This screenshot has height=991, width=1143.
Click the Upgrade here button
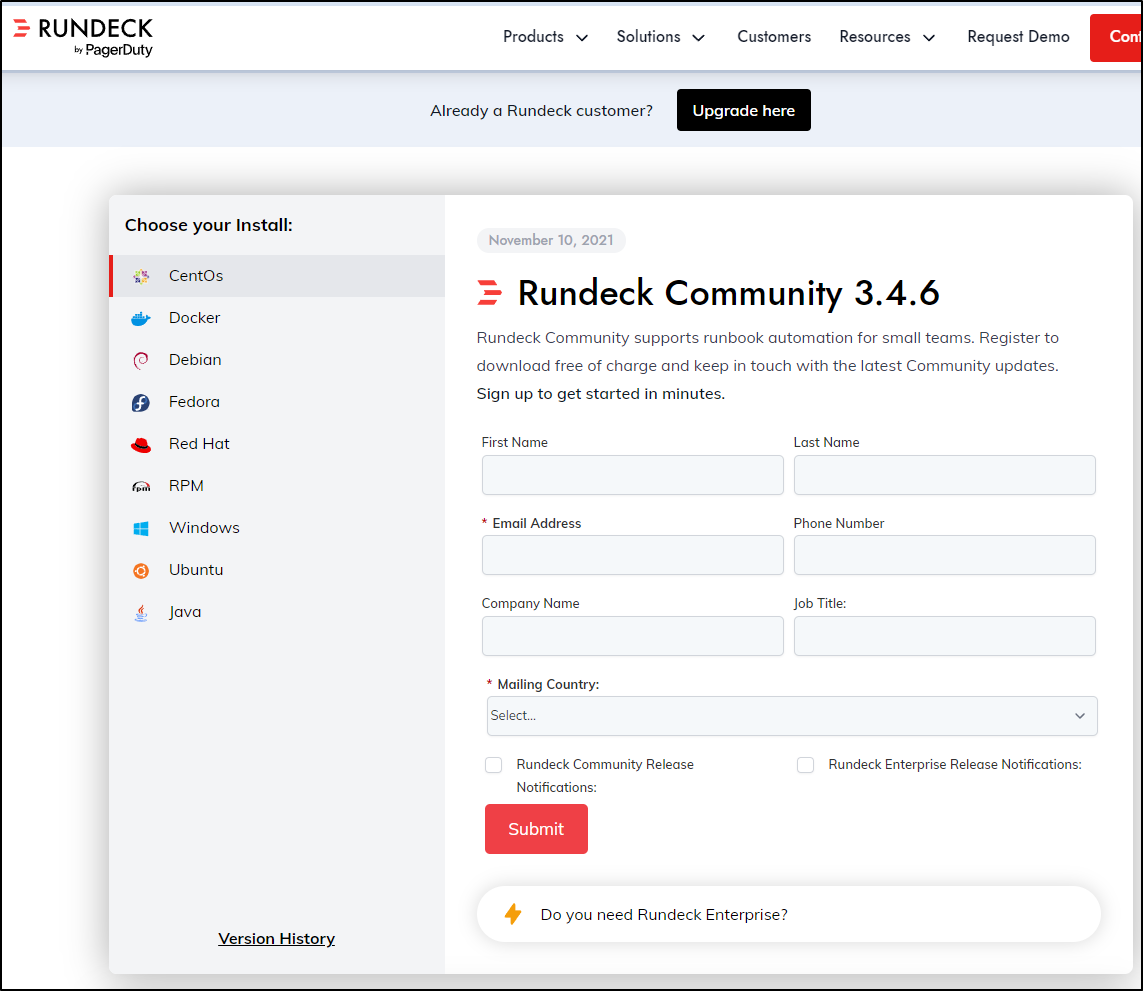tap(744, 110)
